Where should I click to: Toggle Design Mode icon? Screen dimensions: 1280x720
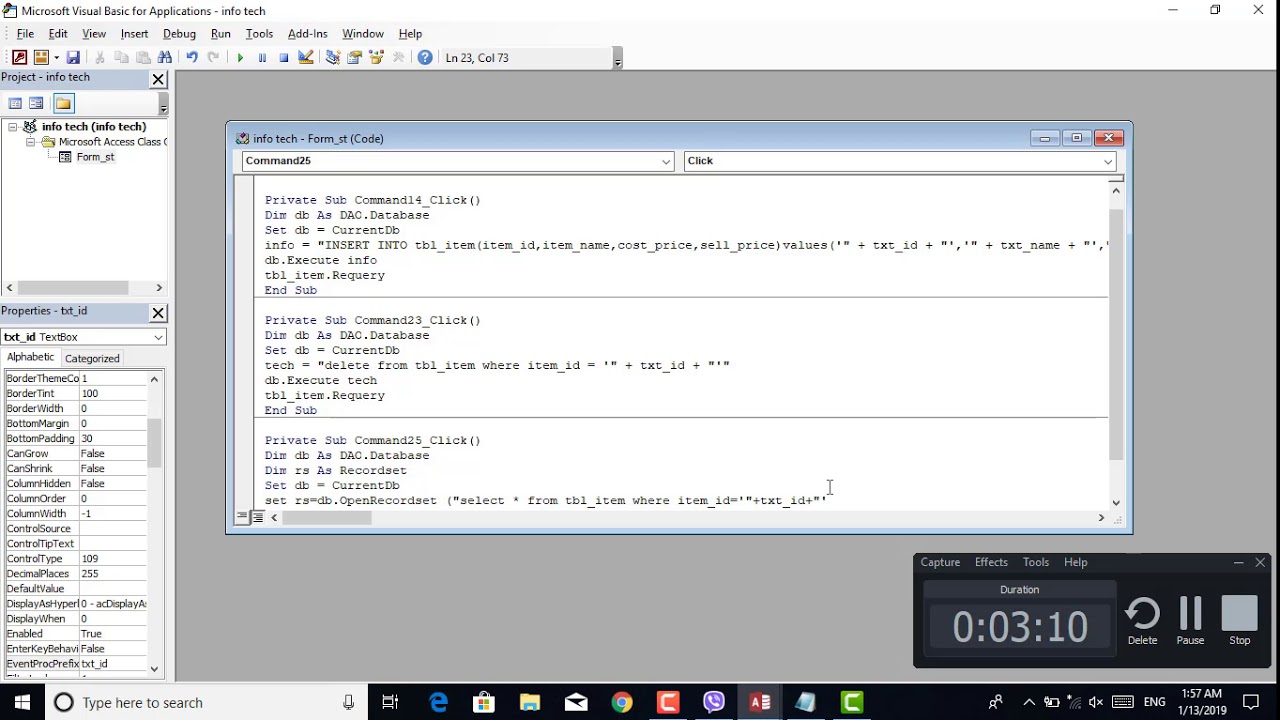tap(306, 58)
